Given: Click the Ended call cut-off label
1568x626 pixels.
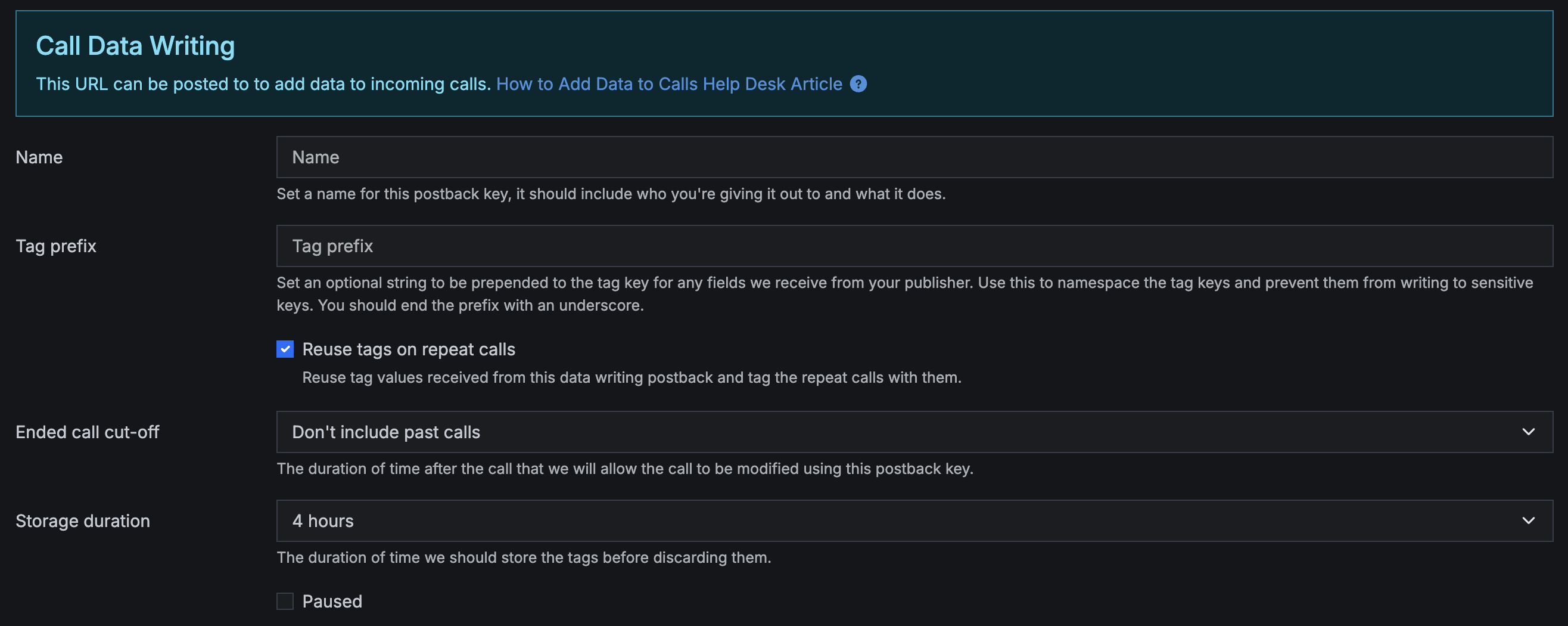Looking at the screenshot, I should (x=87, y=432).
